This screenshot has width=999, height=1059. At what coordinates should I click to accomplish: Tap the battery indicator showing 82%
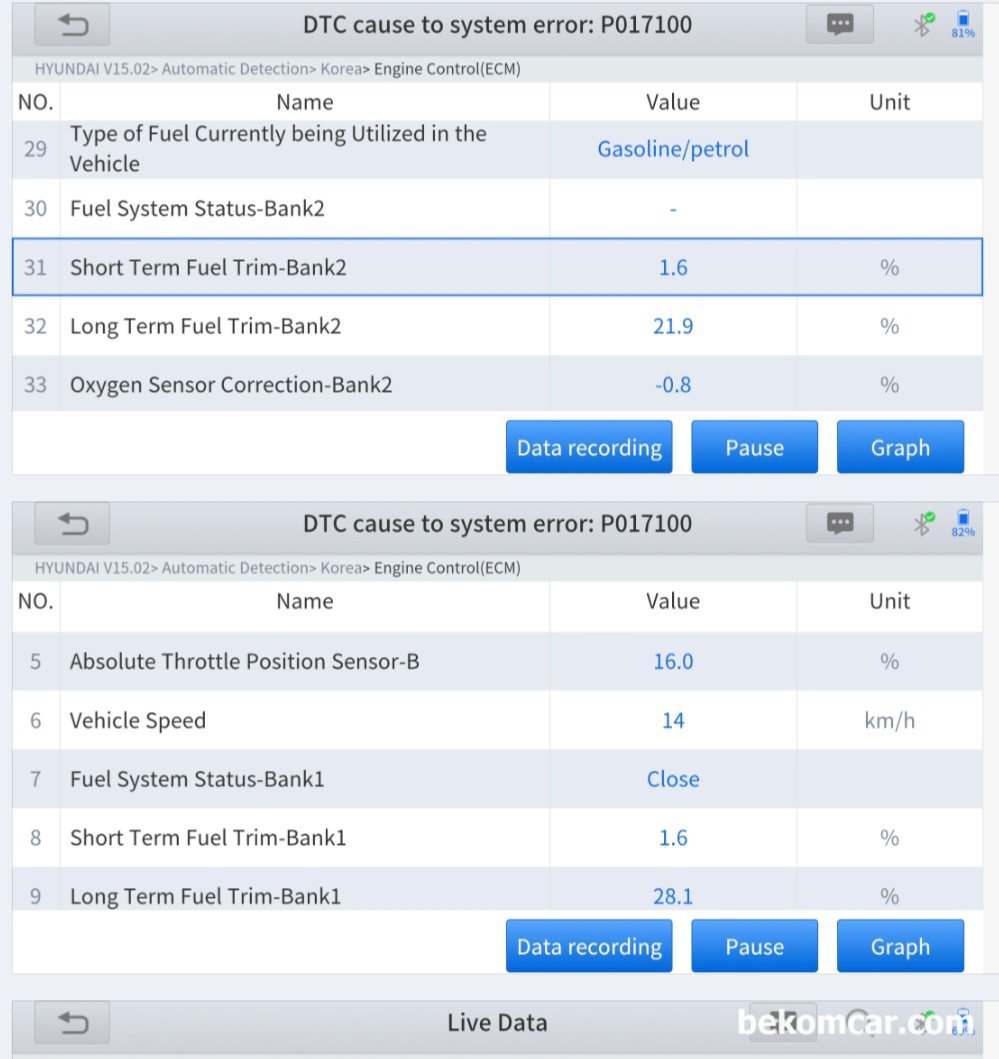click(x=963, y=523)
